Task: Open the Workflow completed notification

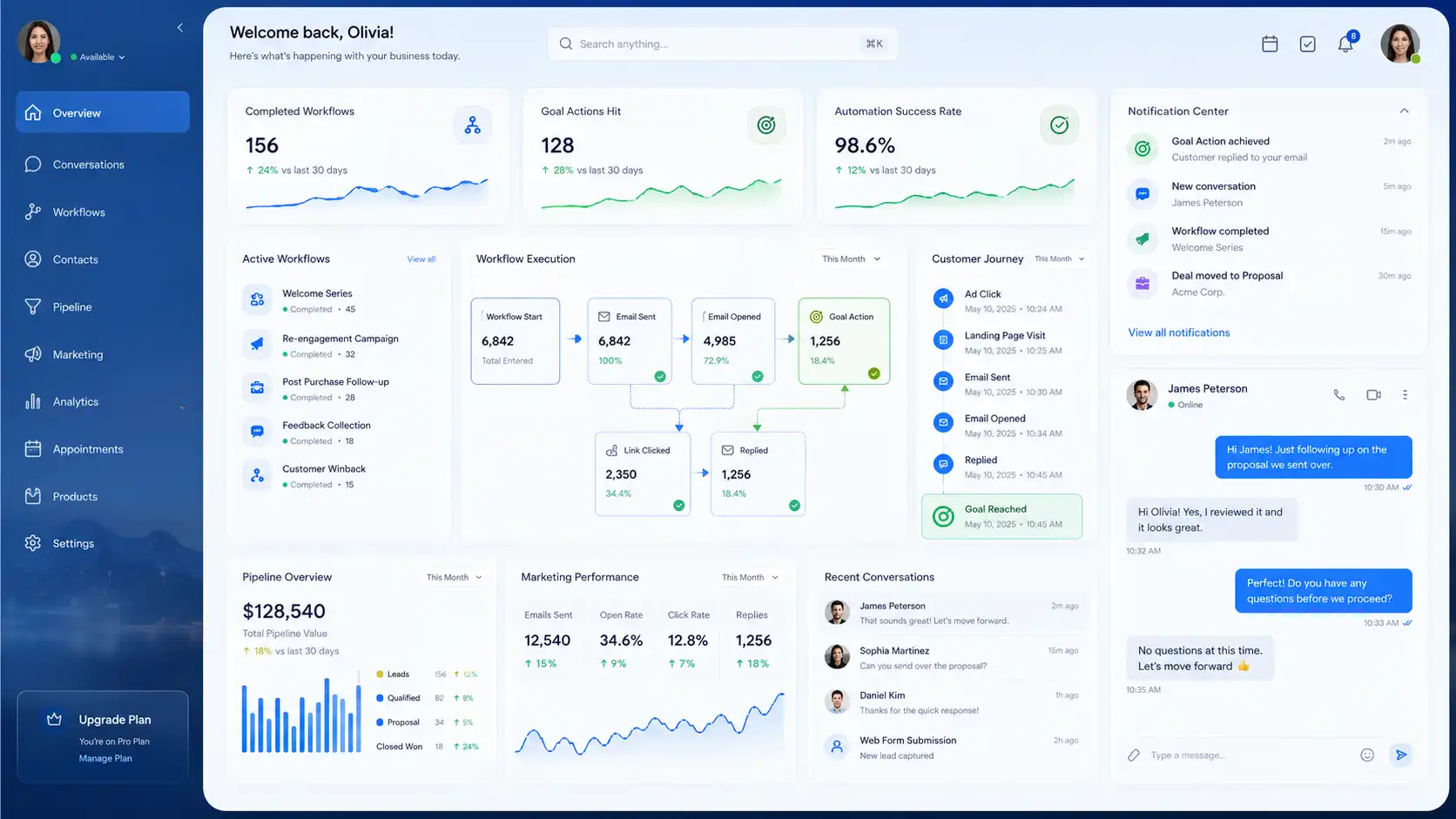Action: click(x=1269, y=238)
